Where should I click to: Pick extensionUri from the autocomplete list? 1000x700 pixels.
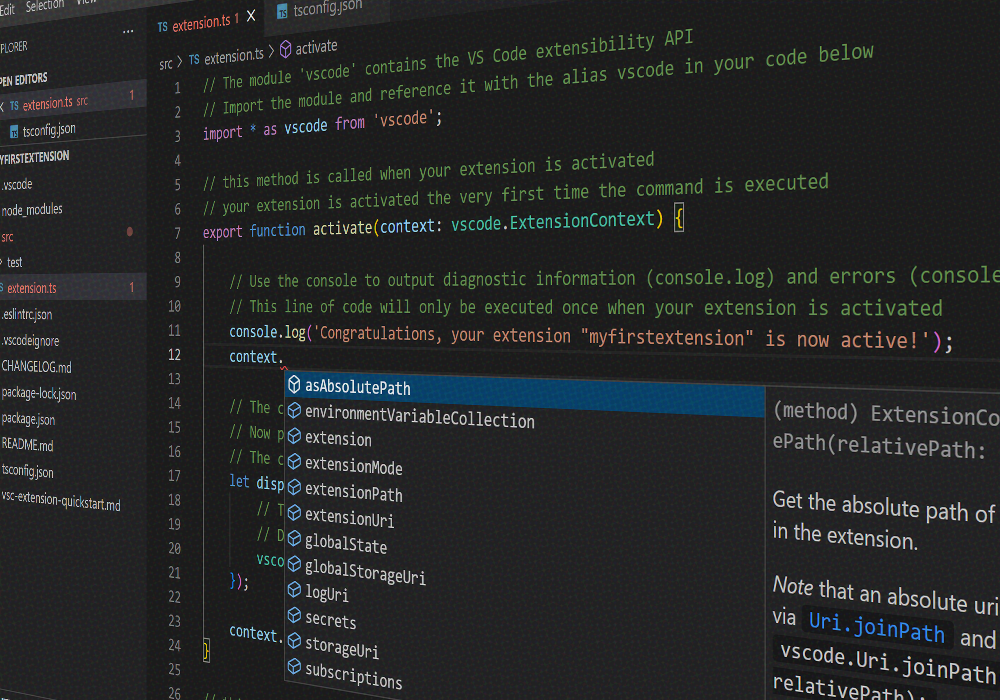[x=349, y=518]
